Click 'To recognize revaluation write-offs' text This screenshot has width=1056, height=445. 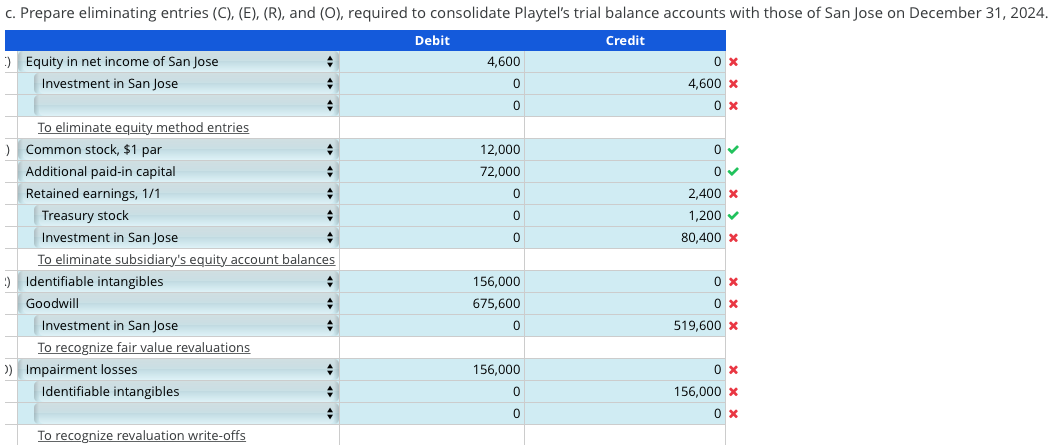[x=141, y=436]
